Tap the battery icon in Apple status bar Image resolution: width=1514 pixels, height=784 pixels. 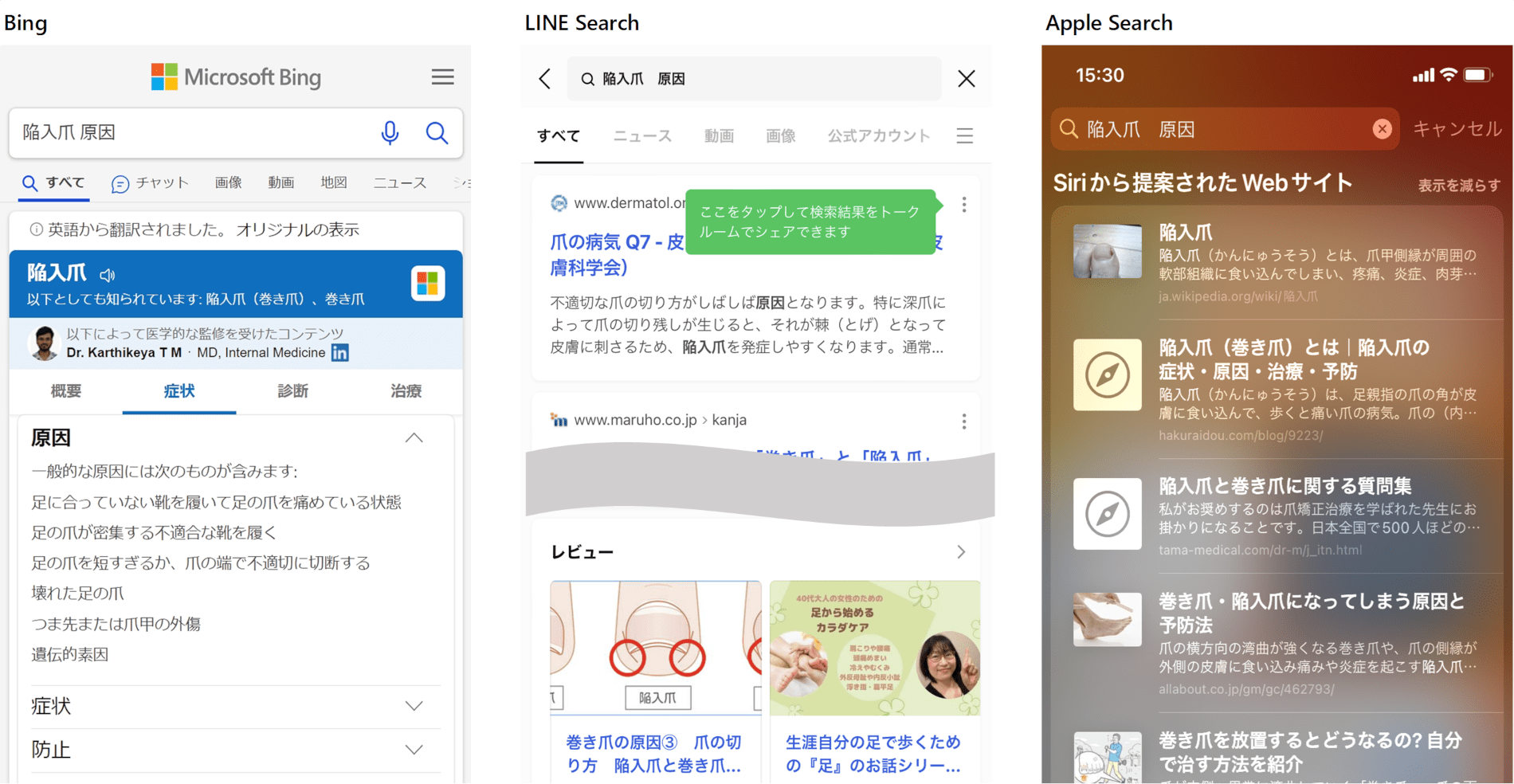[x=1477, y=75]
